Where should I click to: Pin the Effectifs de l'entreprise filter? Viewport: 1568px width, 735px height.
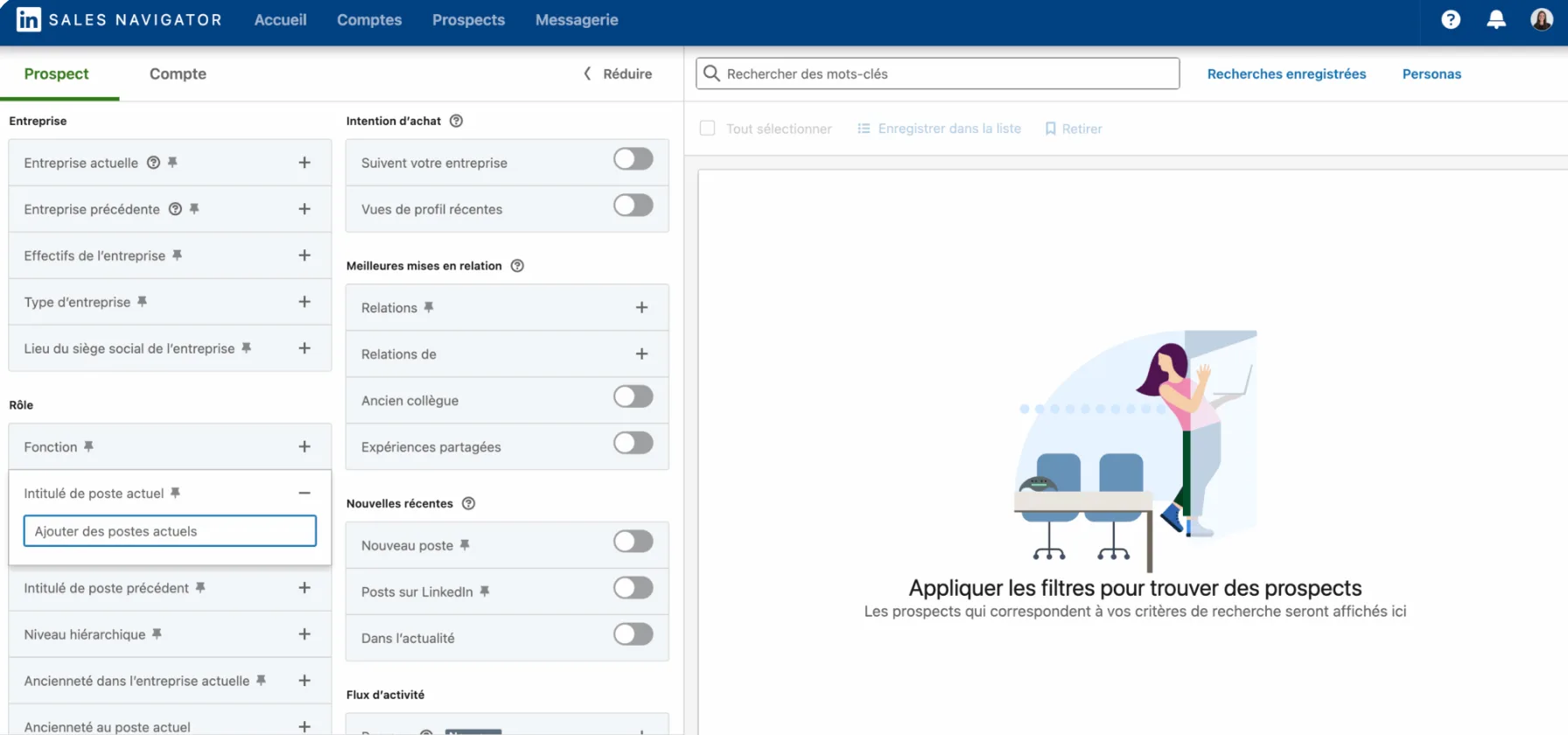click(177, 255)
